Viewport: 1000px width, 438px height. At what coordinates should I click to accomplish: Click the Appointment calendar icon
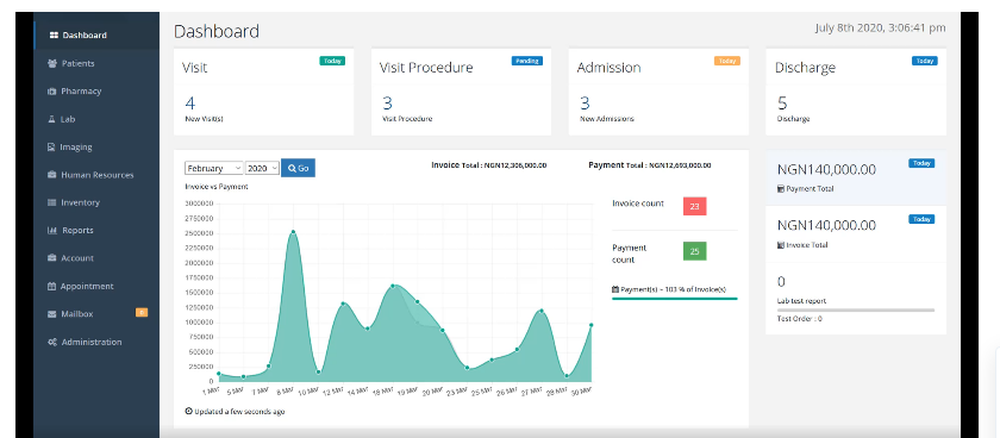point(52,286)
